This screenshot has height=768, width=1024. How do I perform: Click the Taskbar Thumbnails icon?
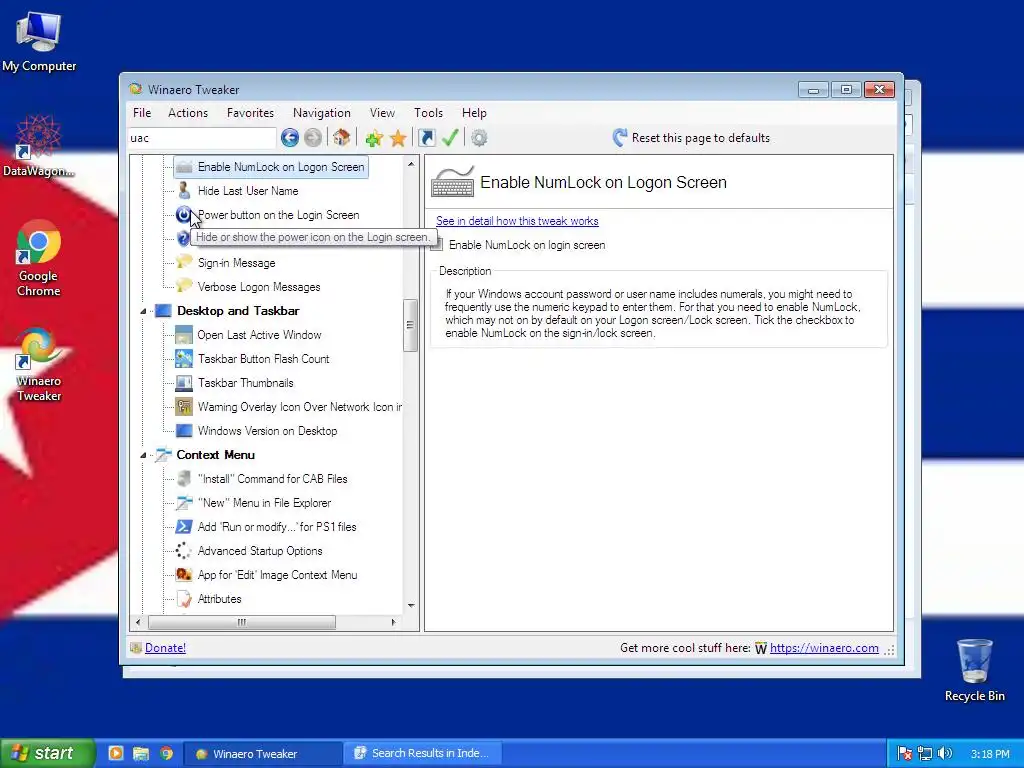(184, 383)
